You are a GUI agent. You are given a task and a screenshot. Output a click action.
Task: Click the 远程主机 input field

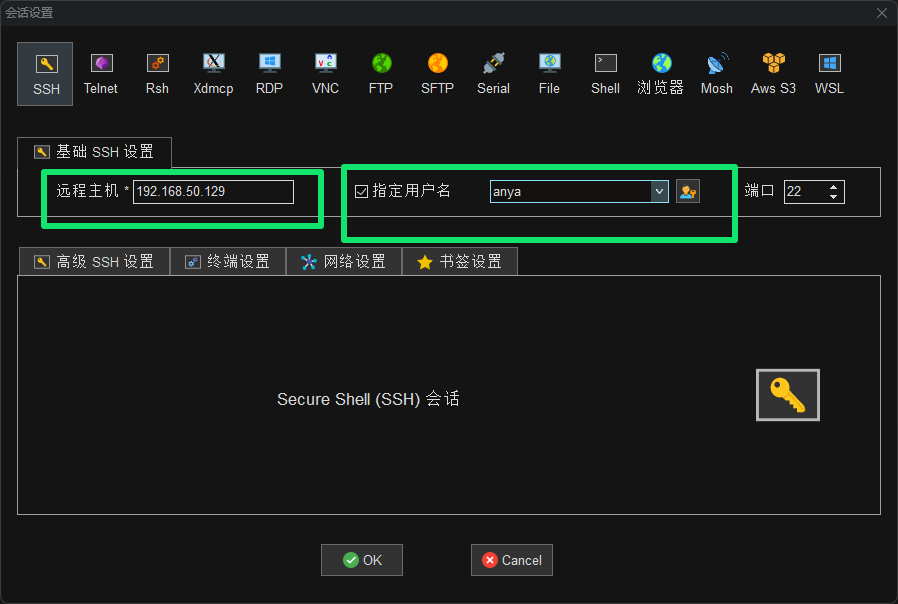tap(213, 191)
